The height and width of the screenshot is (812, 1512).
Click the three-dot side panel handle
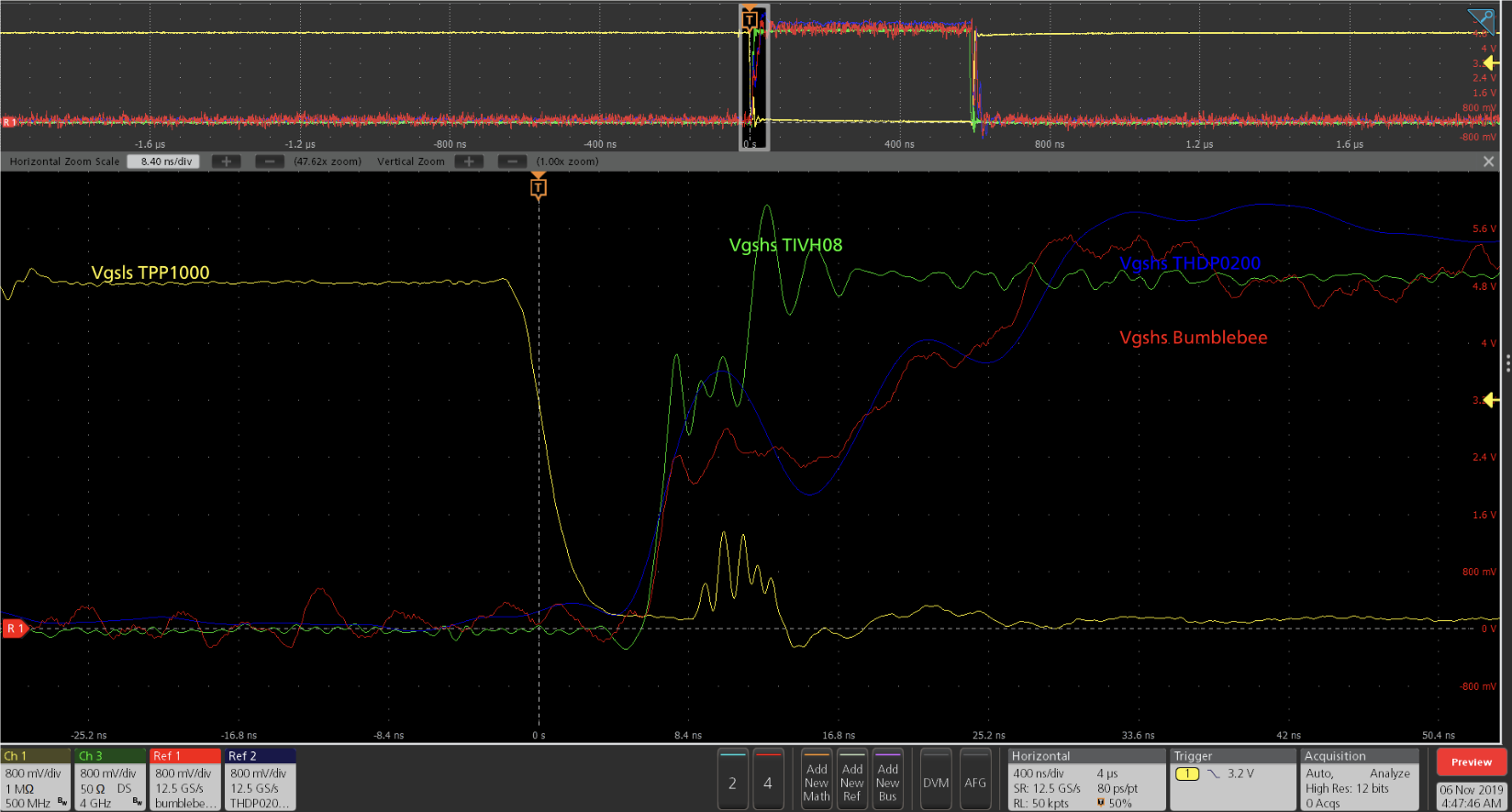1507,364
